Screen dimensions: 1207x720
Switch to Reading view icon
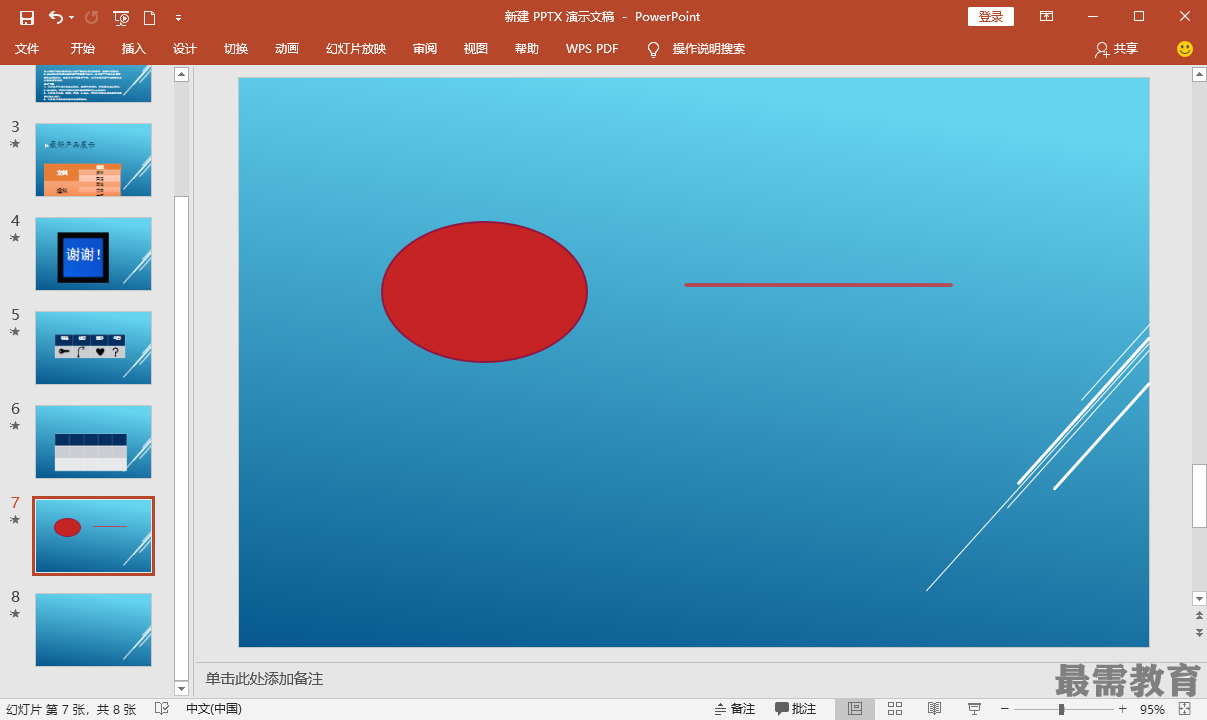(935, 709)
